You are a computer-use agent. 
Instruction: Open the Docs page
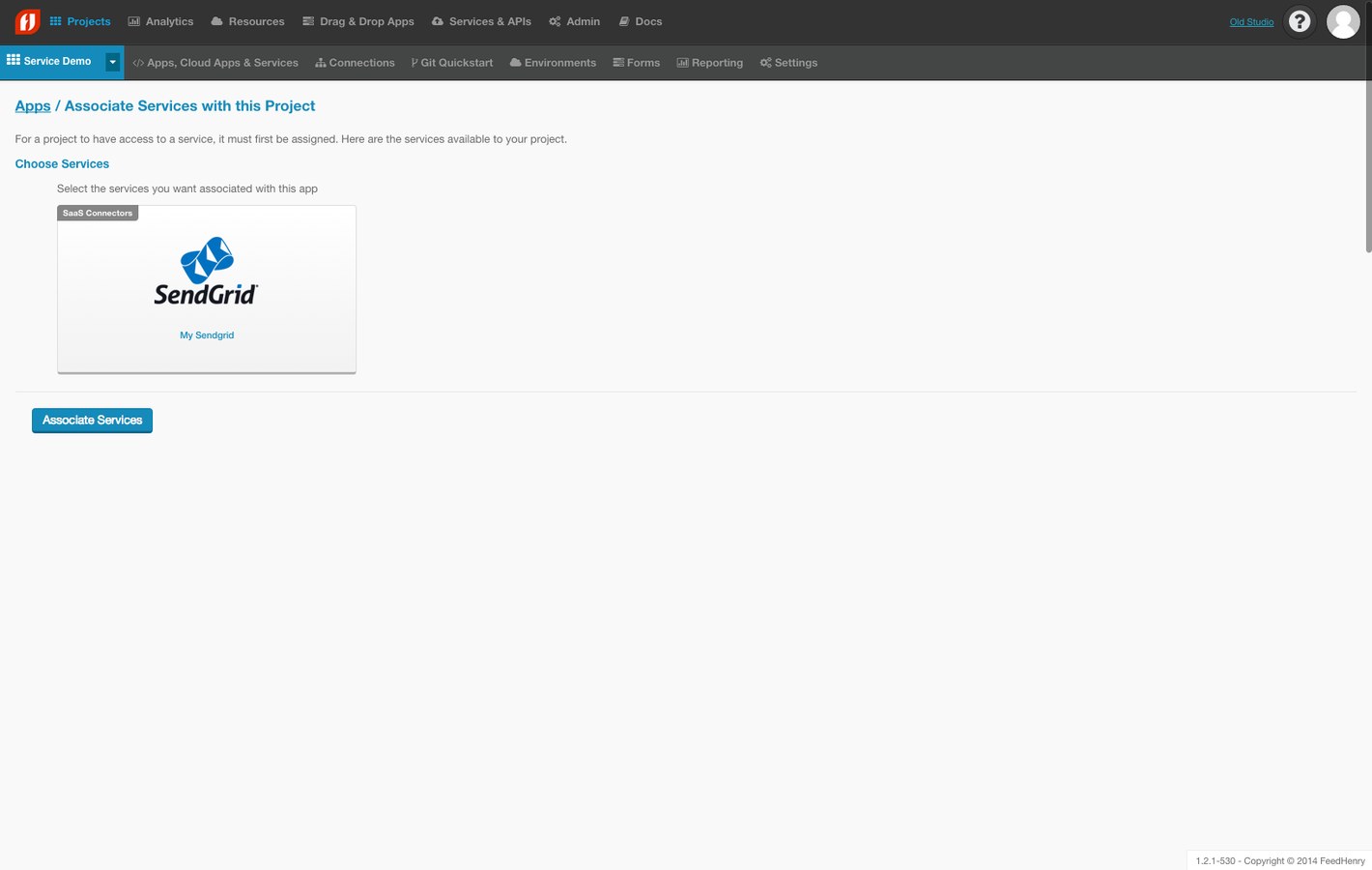[641, 21]
